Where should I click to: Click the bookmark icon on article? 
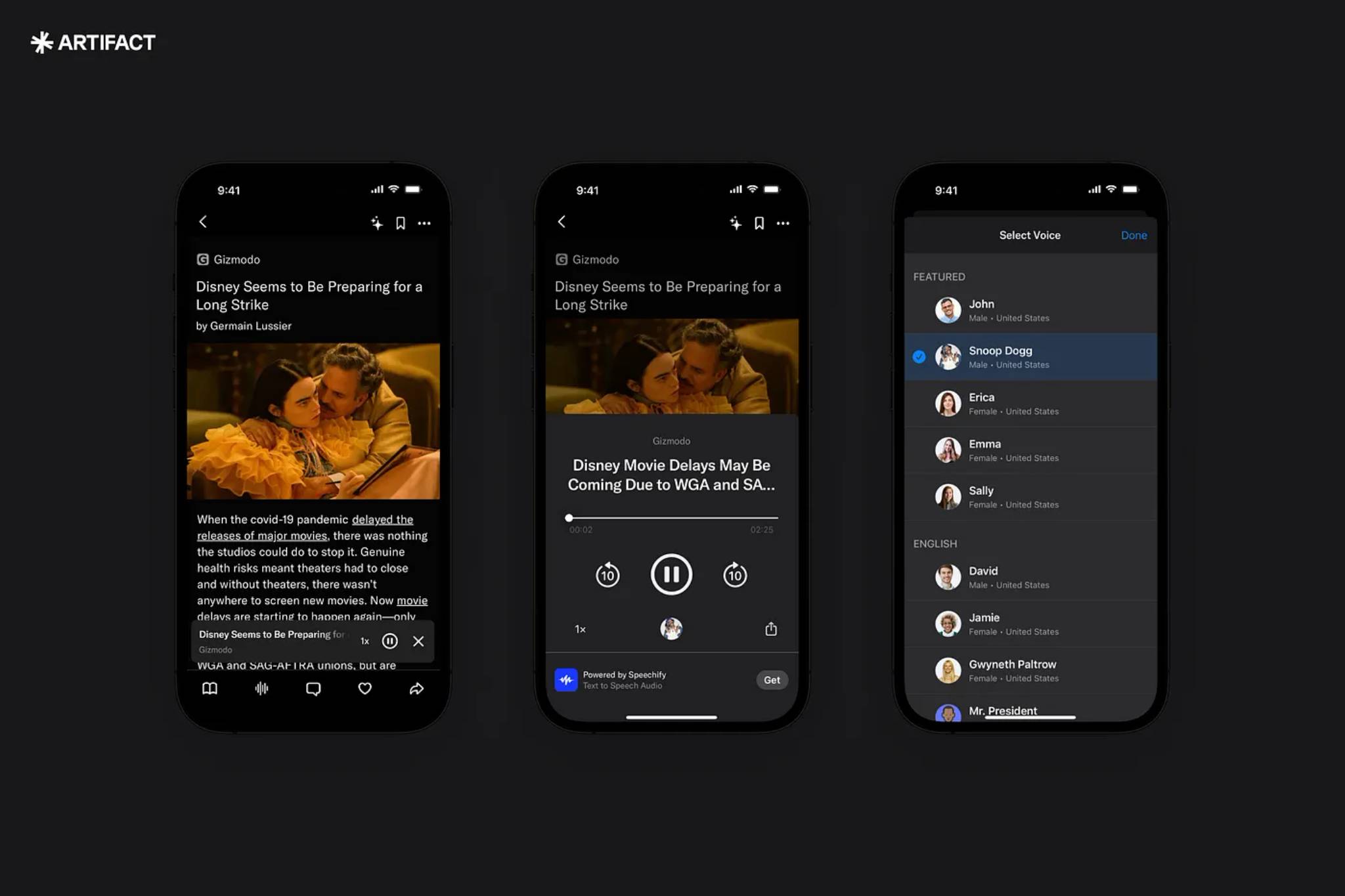pos(400,221)
